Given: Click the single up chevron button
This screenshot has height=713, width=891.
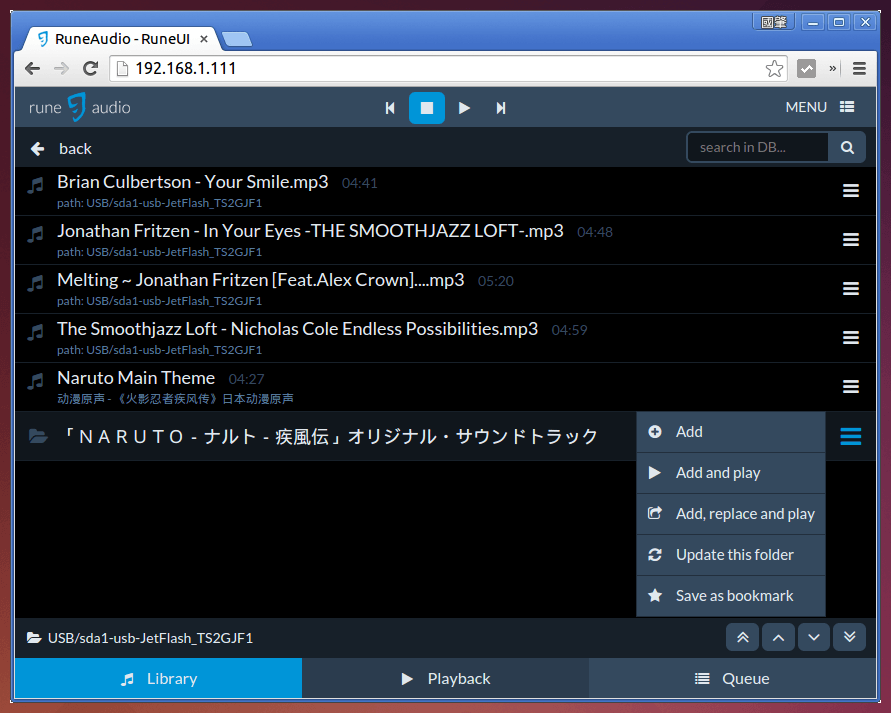Looking at the screenshot, I should click(778, 637).
